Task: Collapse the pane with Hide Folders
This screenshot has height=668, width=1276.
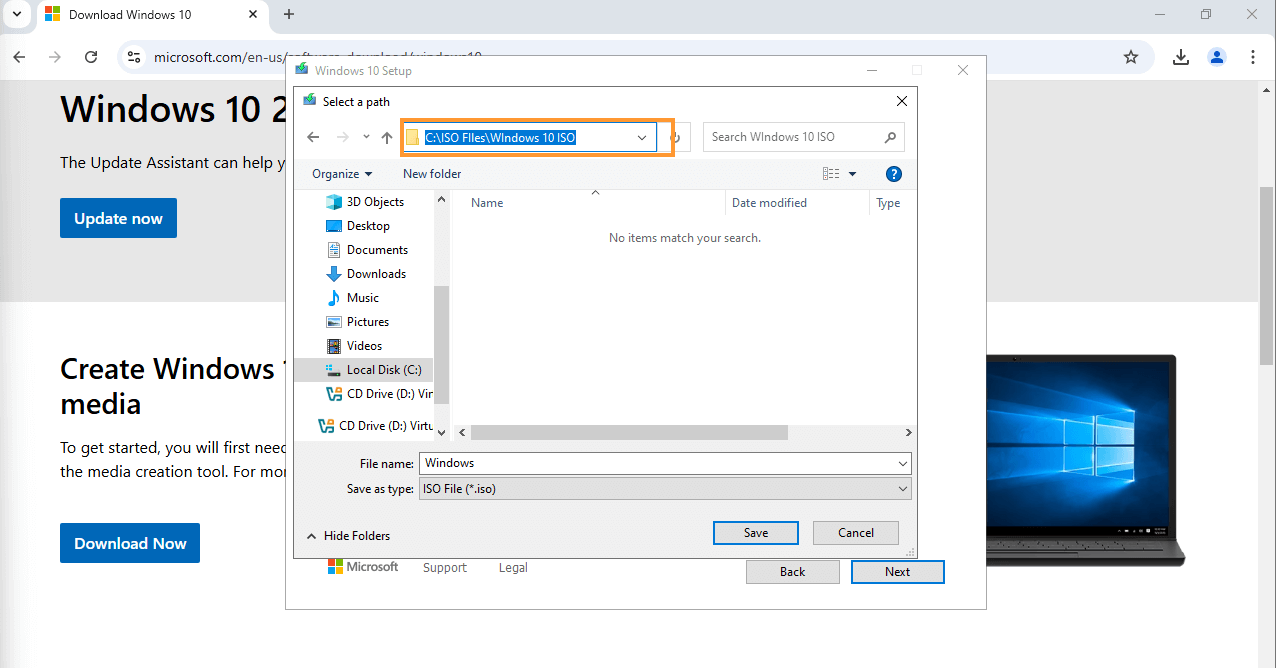Action: coord(348,536)
